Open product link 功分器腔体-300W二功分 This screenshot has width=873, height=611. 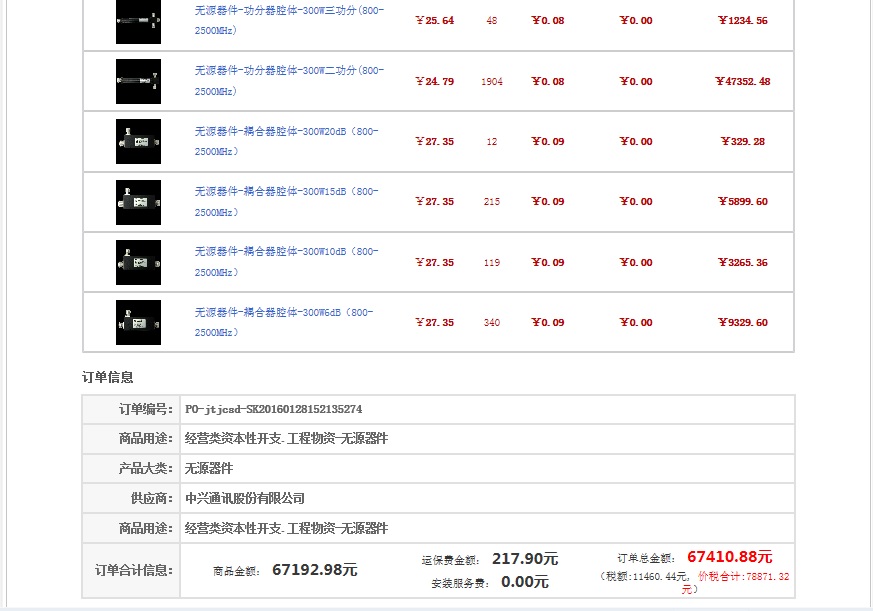point(289,81)
